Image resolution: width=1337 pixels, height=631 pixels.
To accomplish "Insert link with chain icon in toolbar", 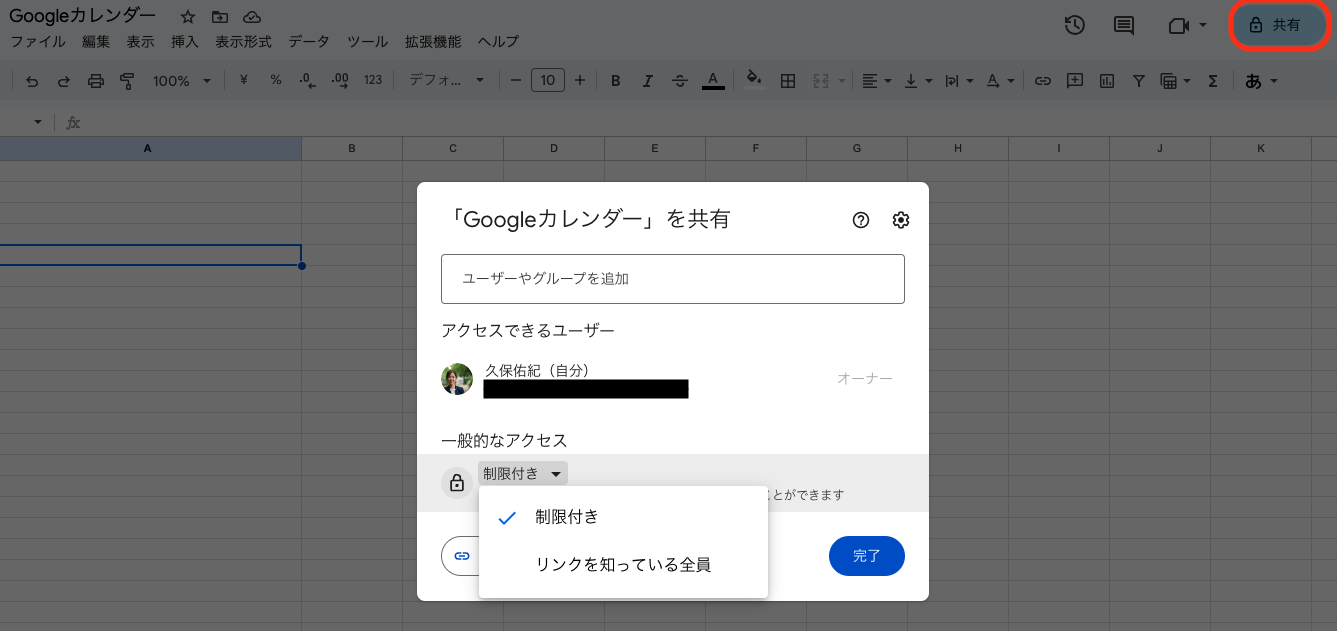I will [1043, 81].
